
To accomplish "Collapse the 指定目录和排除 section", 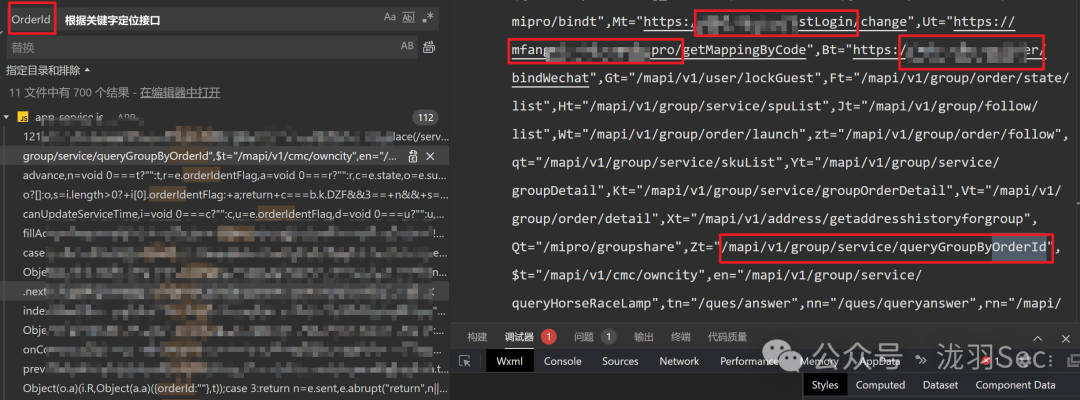I will [48, 70].
